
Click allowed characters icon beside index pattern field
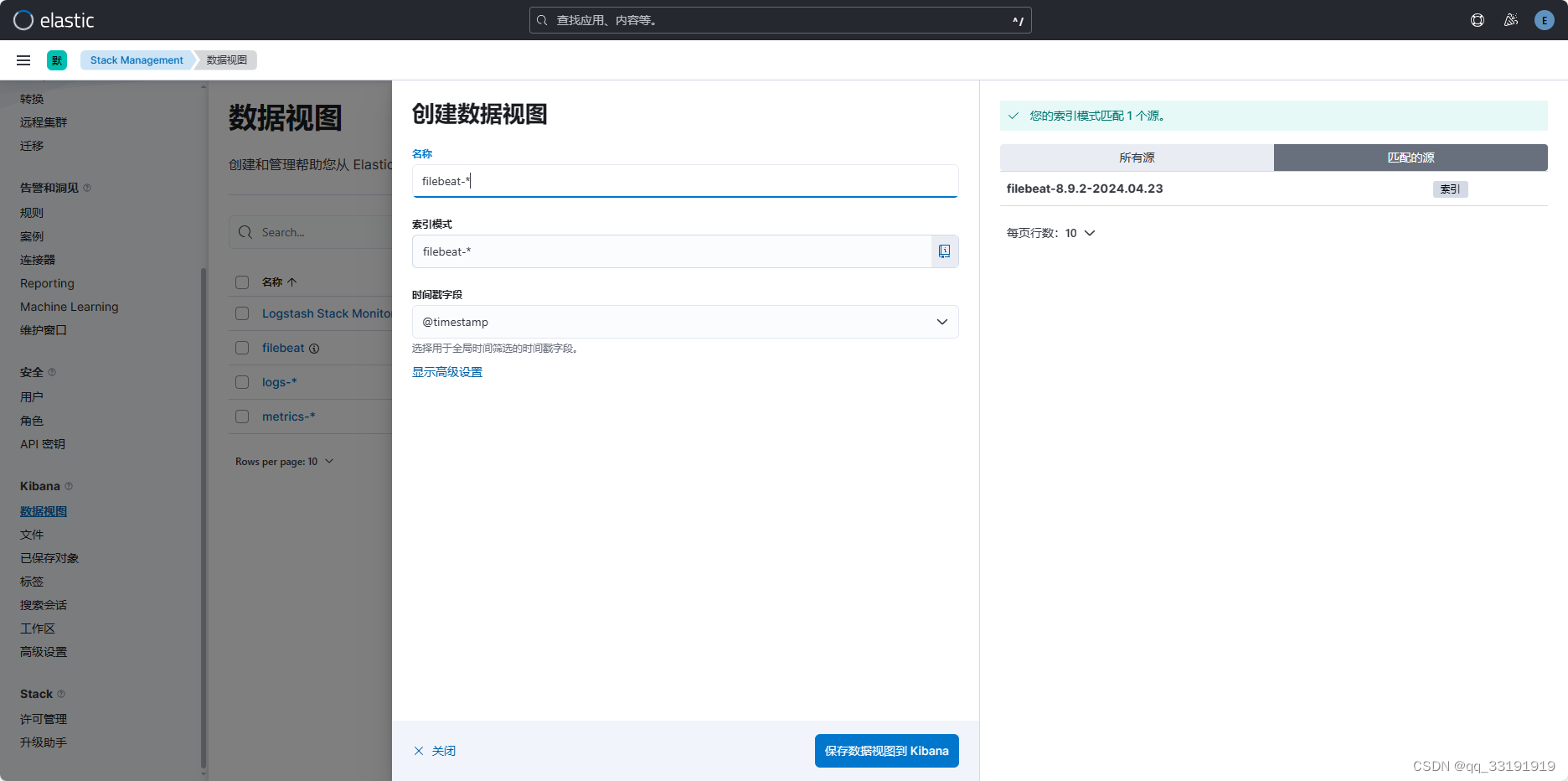click(x=945, y=251)
